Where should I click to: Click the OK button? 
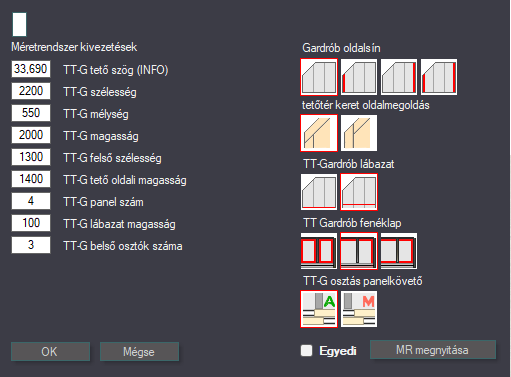click(x=50, y=352)
